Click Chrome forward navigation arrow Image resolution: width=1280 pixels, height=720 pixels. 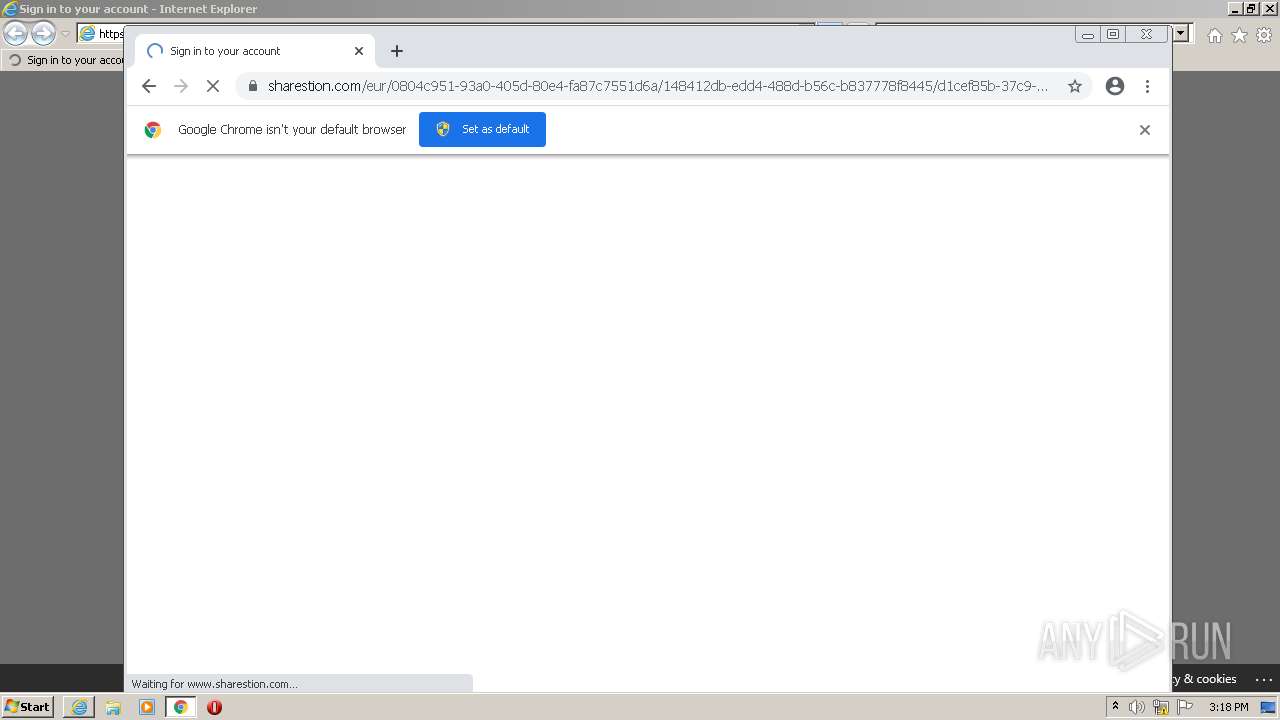coord(181,86)
